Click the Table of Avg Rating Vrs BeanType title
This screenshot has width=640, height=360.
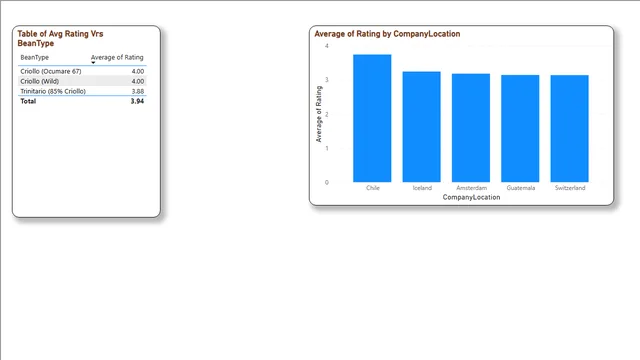(x=60, y=38)
